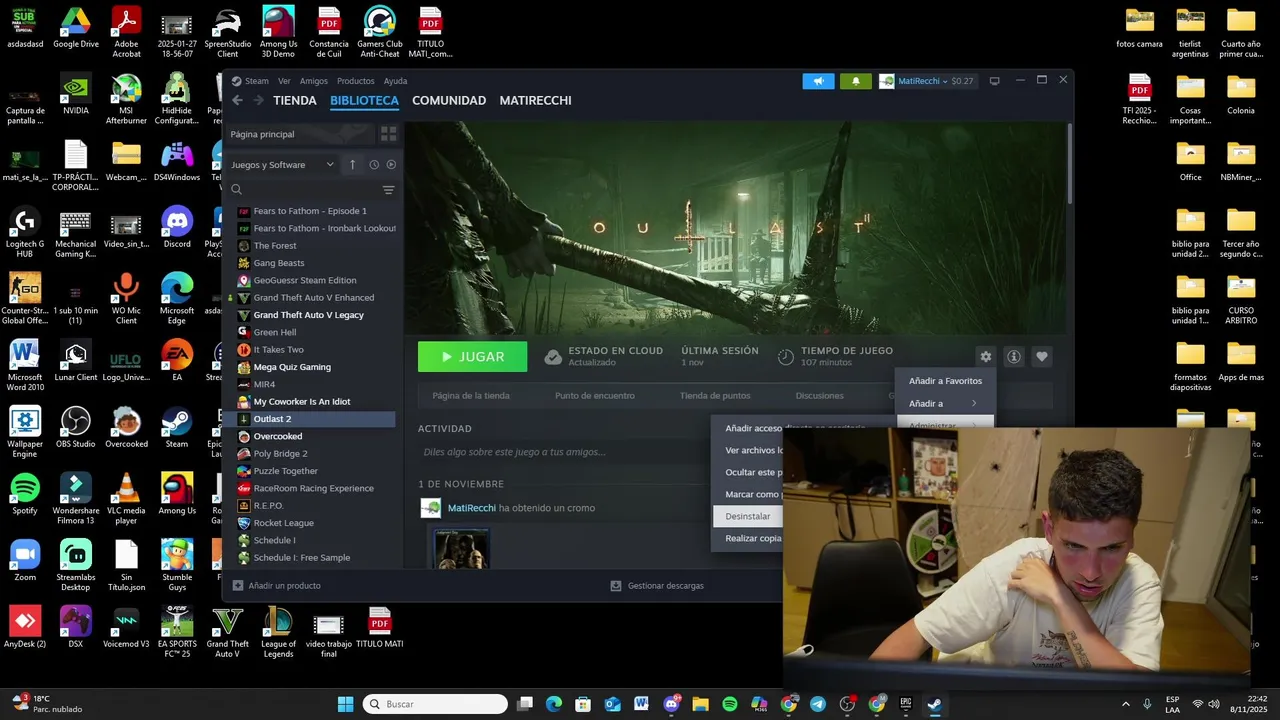1280x720 pixels.
Task: Click the library search magnifier icon
Action: click(x=237, y=189)
